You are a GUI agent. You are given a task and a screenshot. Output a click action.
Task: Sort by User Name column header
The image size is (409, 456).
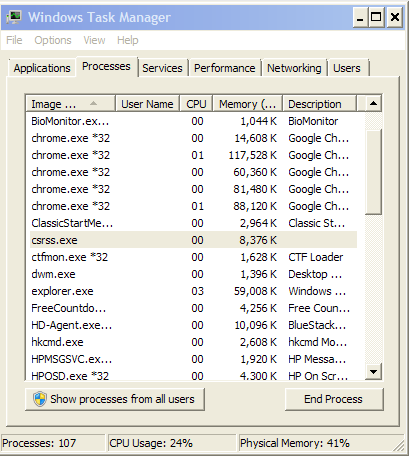pos(147,104)
